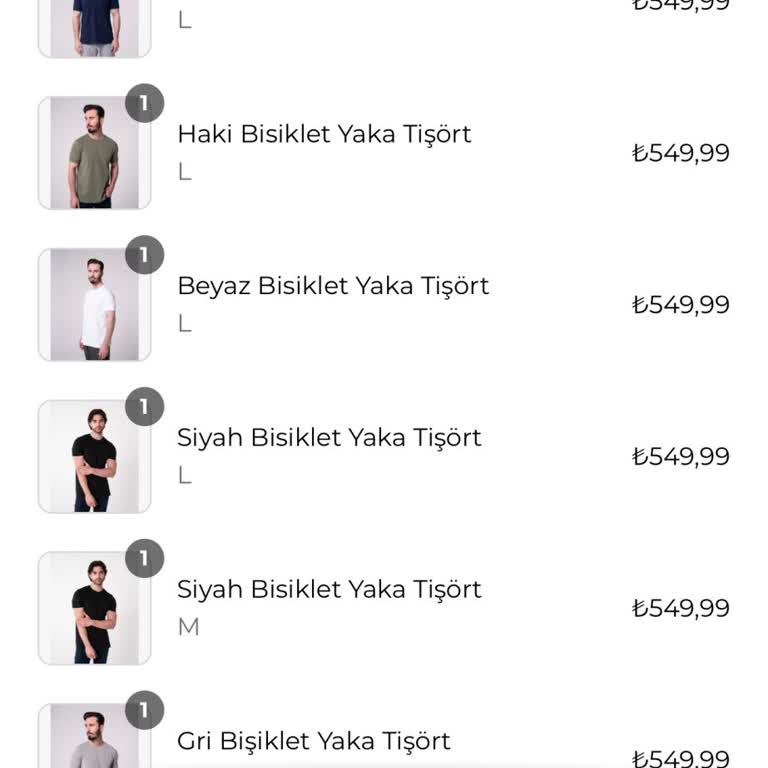This screenshot has height=768, width=768.
Task: Click the size L label under Beyaz t-shirt
Action: (x=184, y=323)
